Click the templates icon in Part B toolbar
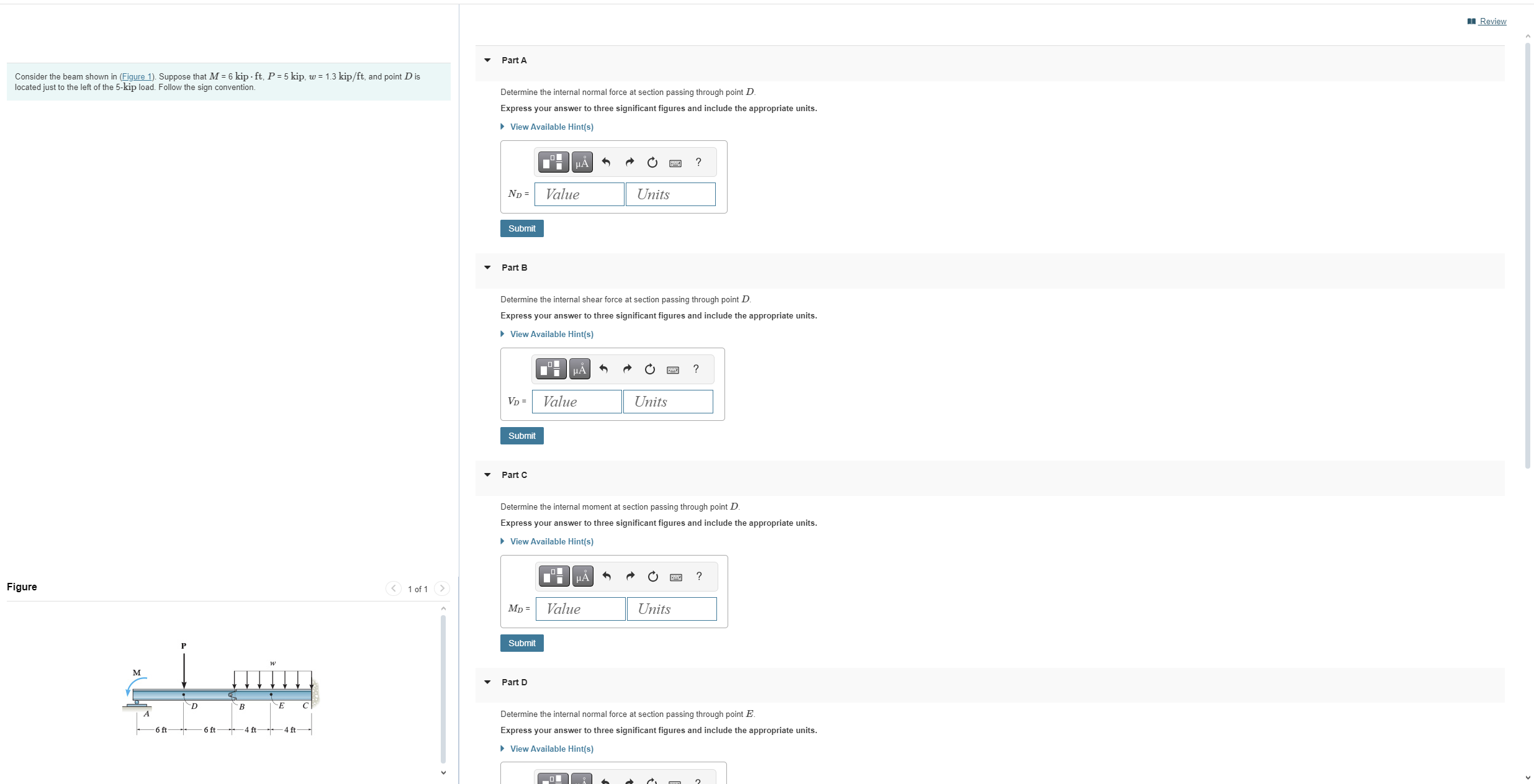The image size is (1534, 784). coord(550,369)
